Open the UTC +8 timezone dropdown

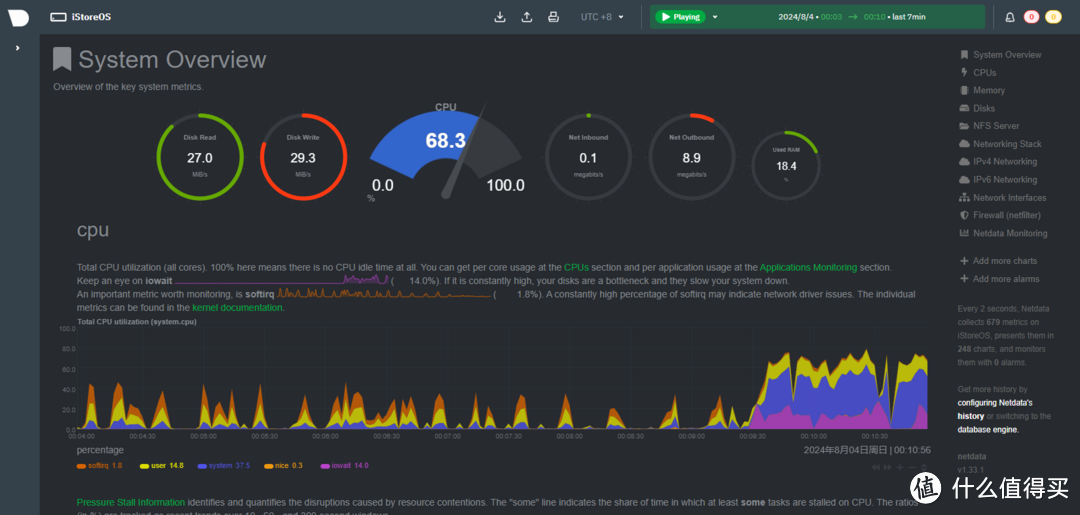pos(602,17)
